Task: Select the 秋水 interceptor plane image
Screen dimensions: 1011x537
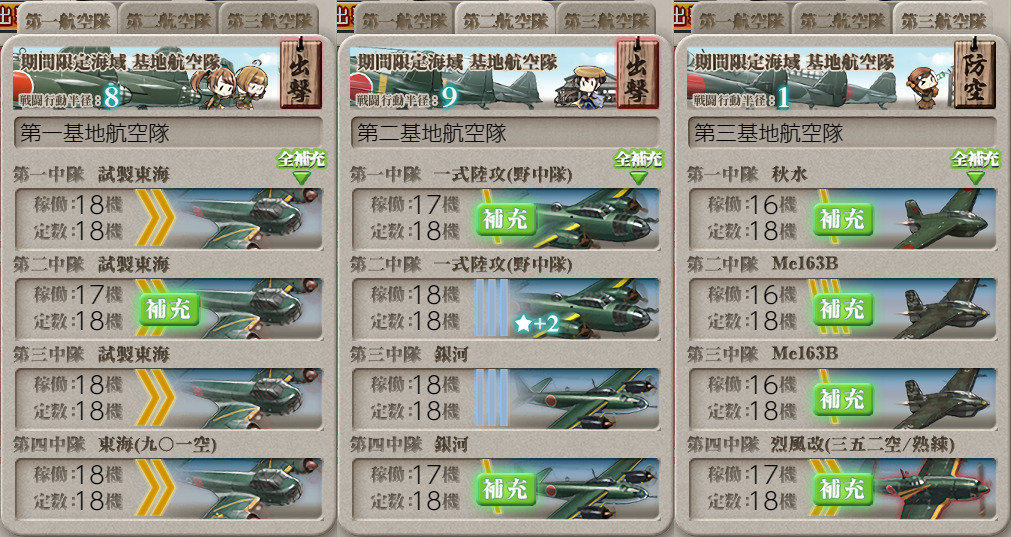Action: [x=940, y=219]
